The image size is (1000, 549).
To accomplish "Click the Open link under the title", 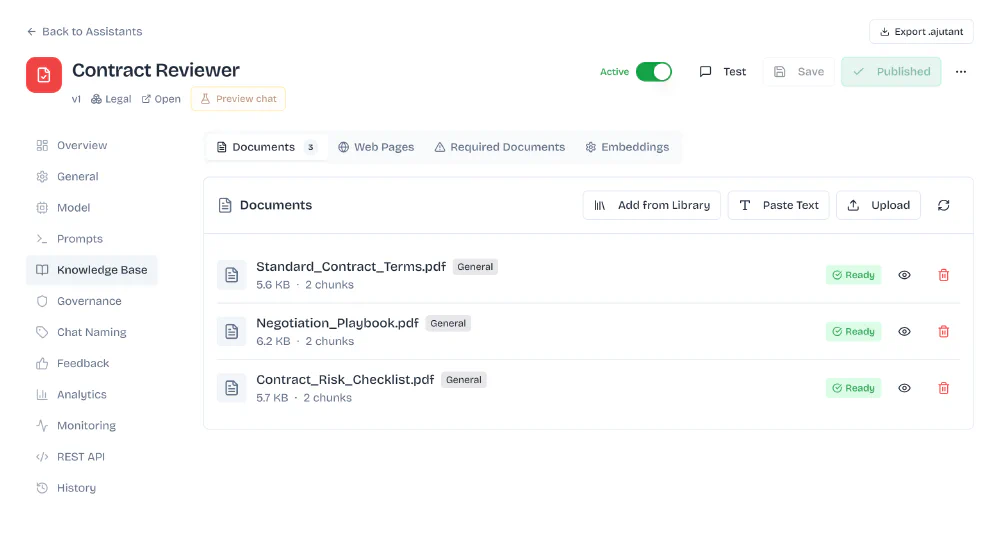I will point(161,99).
